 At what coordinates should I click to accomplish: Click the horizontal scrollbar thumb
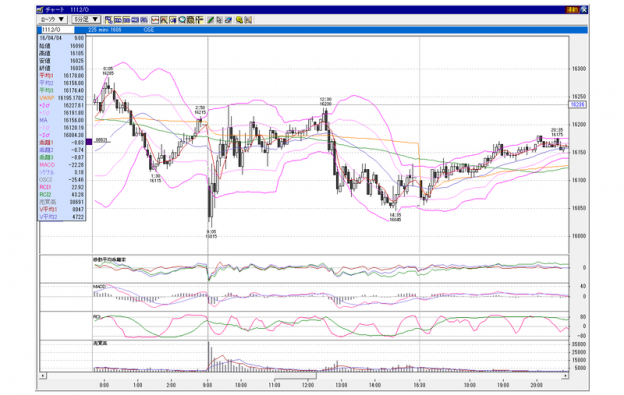point(295,376)
